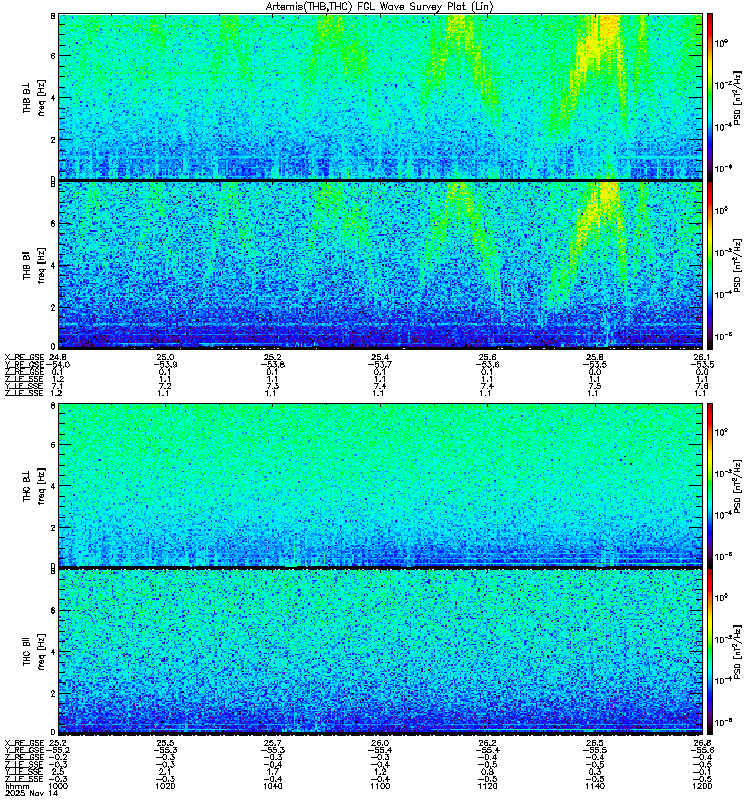Screen dimensions: 750x800
Task: Click the time tick label 1020
Action: click(165, 786)
